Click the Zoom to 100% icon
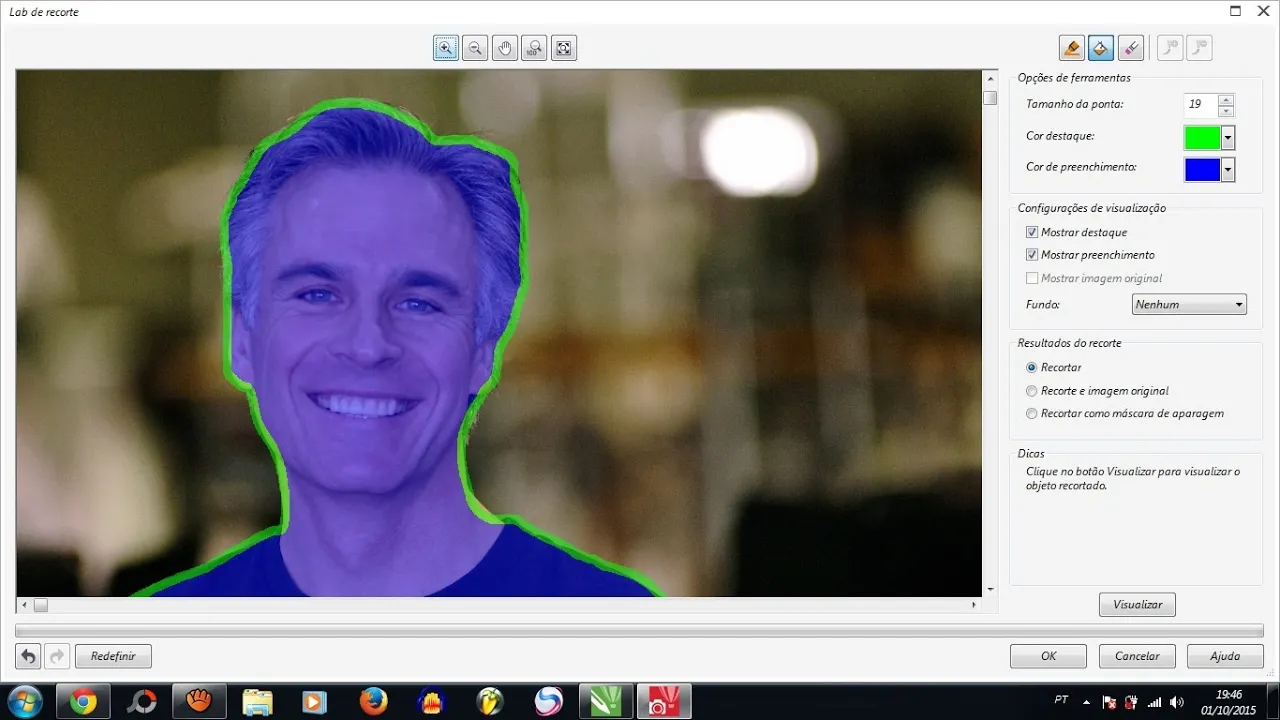The width and height of the screenshot is (1280, 720). pyautogui.click(x=534, y=48)
